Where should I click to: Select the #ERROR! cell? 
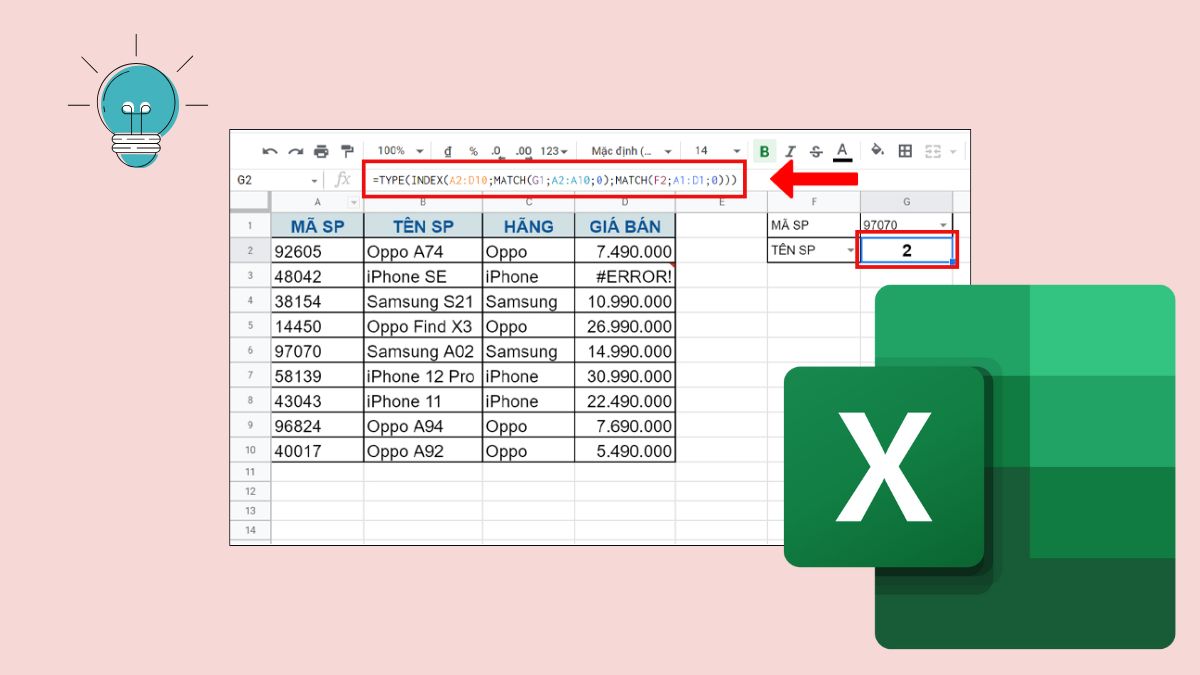pos(625,276)
